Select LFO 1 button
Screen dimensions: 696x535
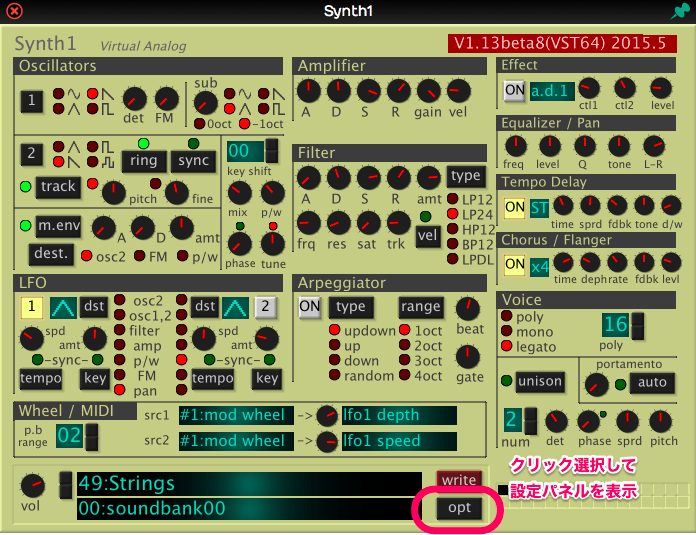point(32,307)
